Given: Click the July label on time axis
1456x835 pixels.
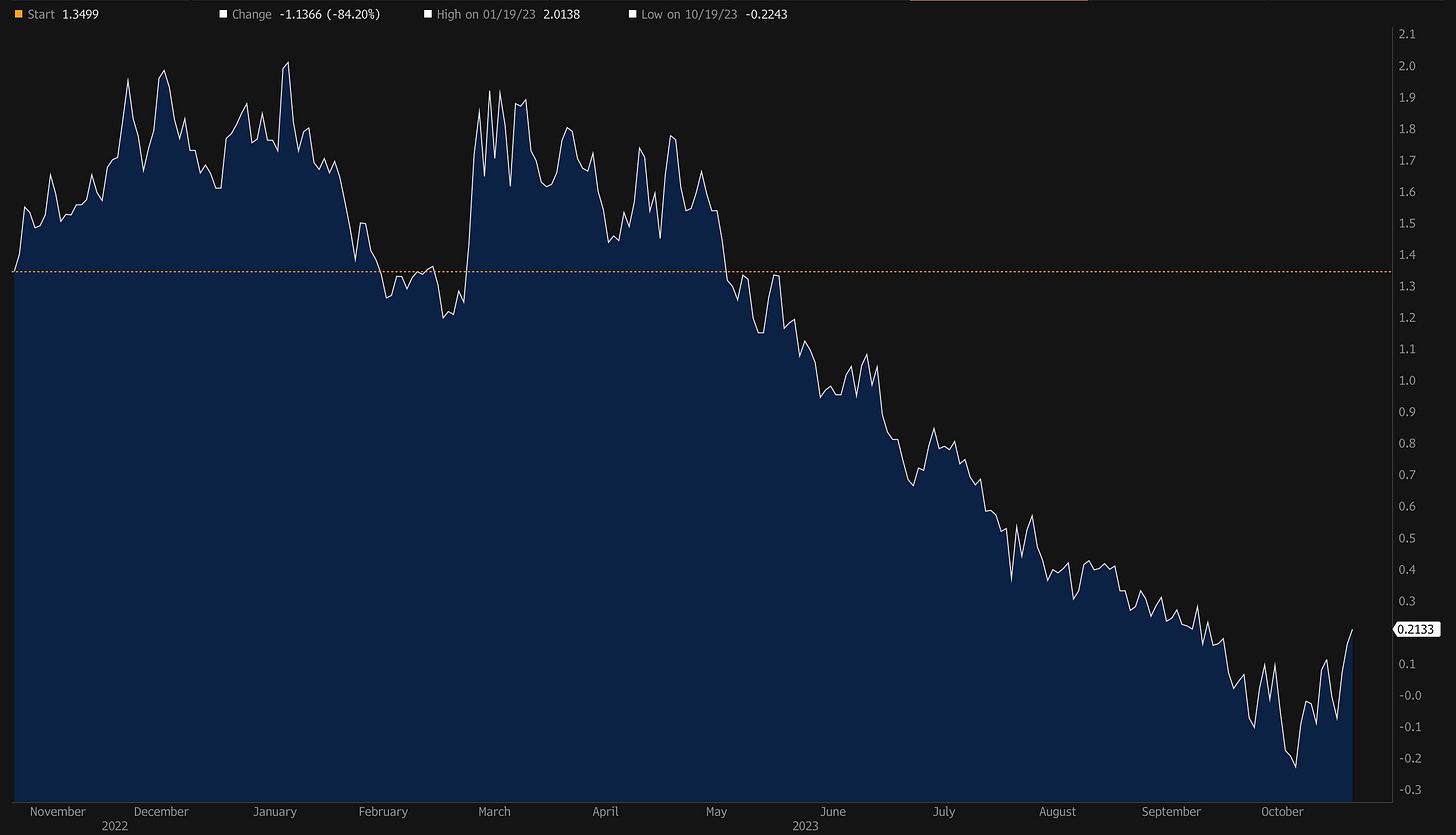Looking at the screenshot, I should pyautogui.click(x=943, y=812).
